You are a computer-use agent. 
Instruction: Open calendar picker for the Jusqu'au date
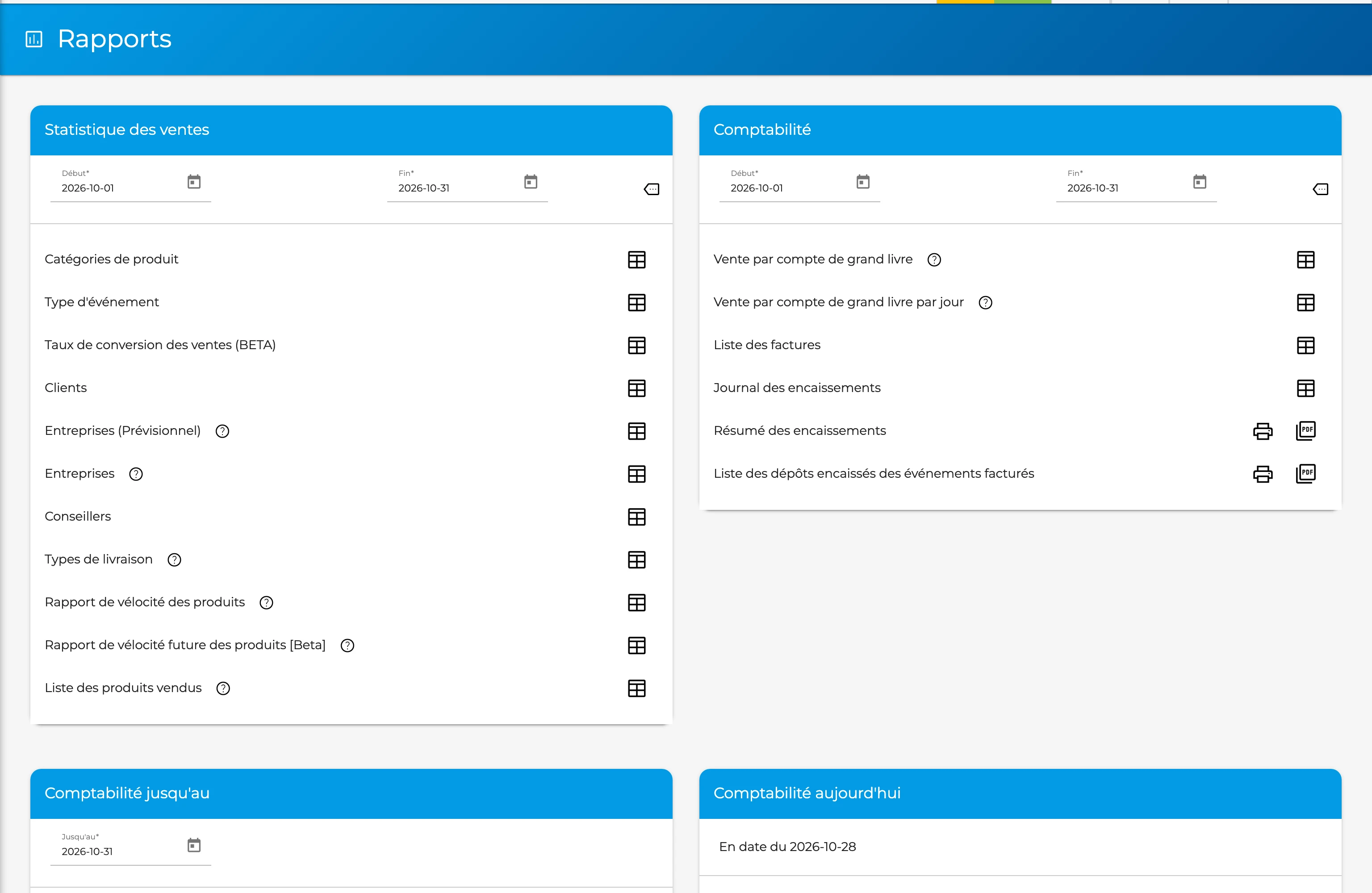click(x=194, y=845)
